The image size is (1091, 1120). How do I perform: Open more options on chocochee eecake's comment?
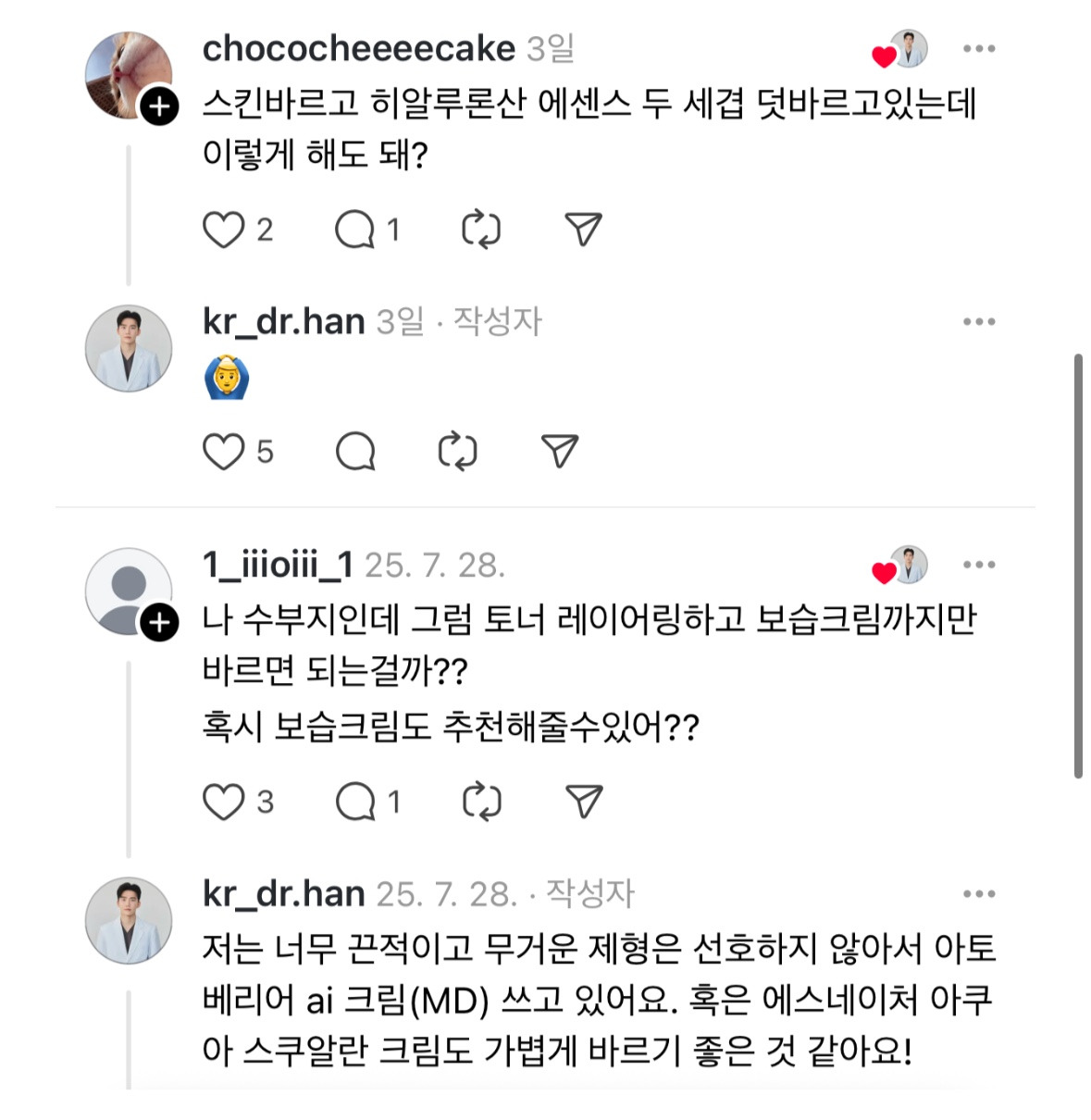[x=979, y=49]
